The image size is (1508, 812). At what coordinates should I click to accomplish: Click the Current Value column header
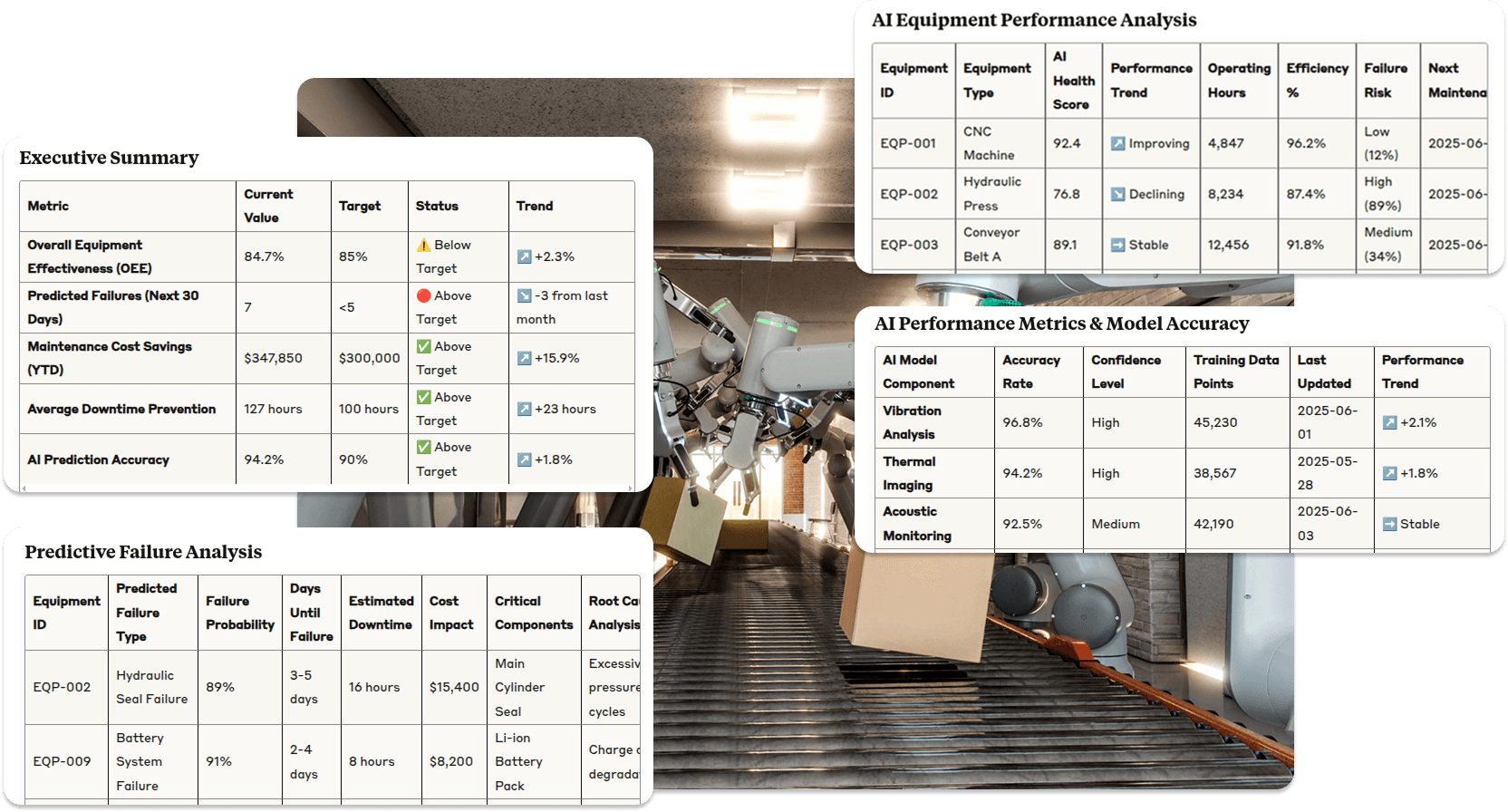coord(268,206)
